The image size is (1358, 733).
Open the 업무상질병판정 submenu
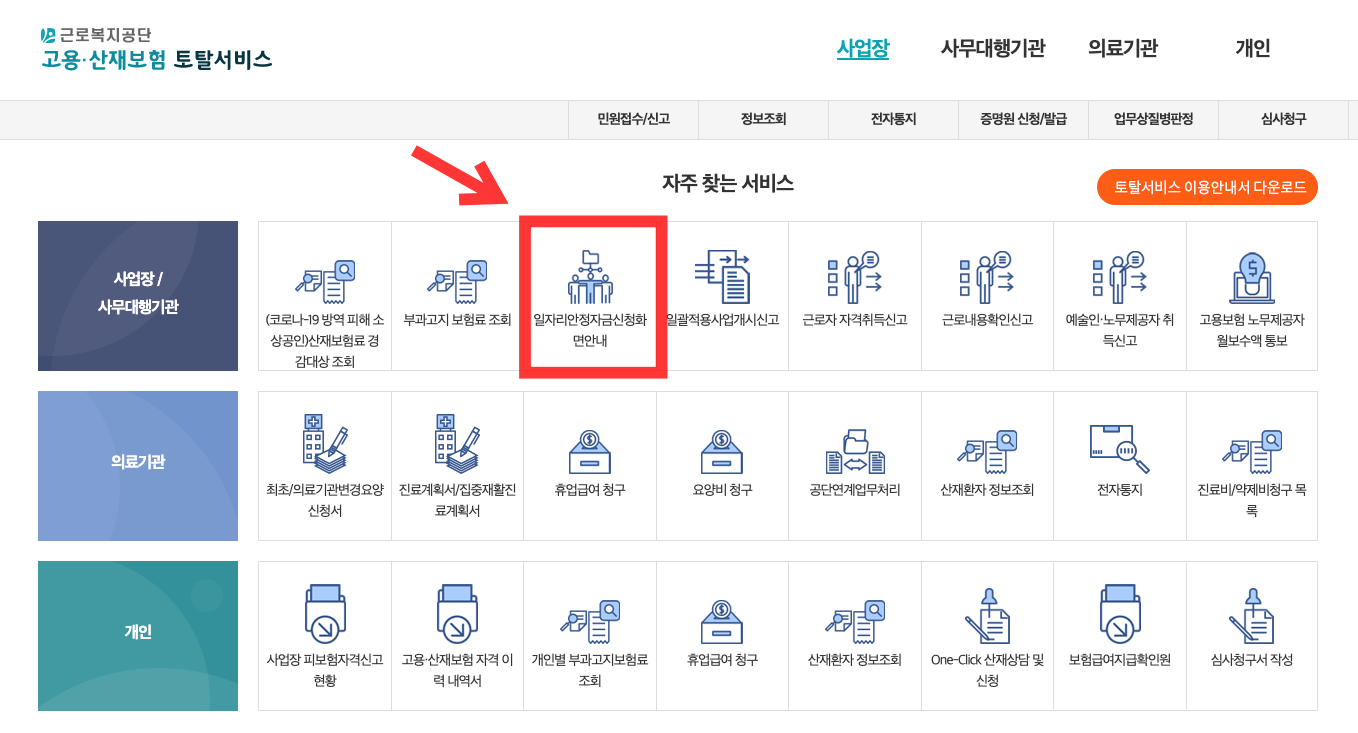1153,119
